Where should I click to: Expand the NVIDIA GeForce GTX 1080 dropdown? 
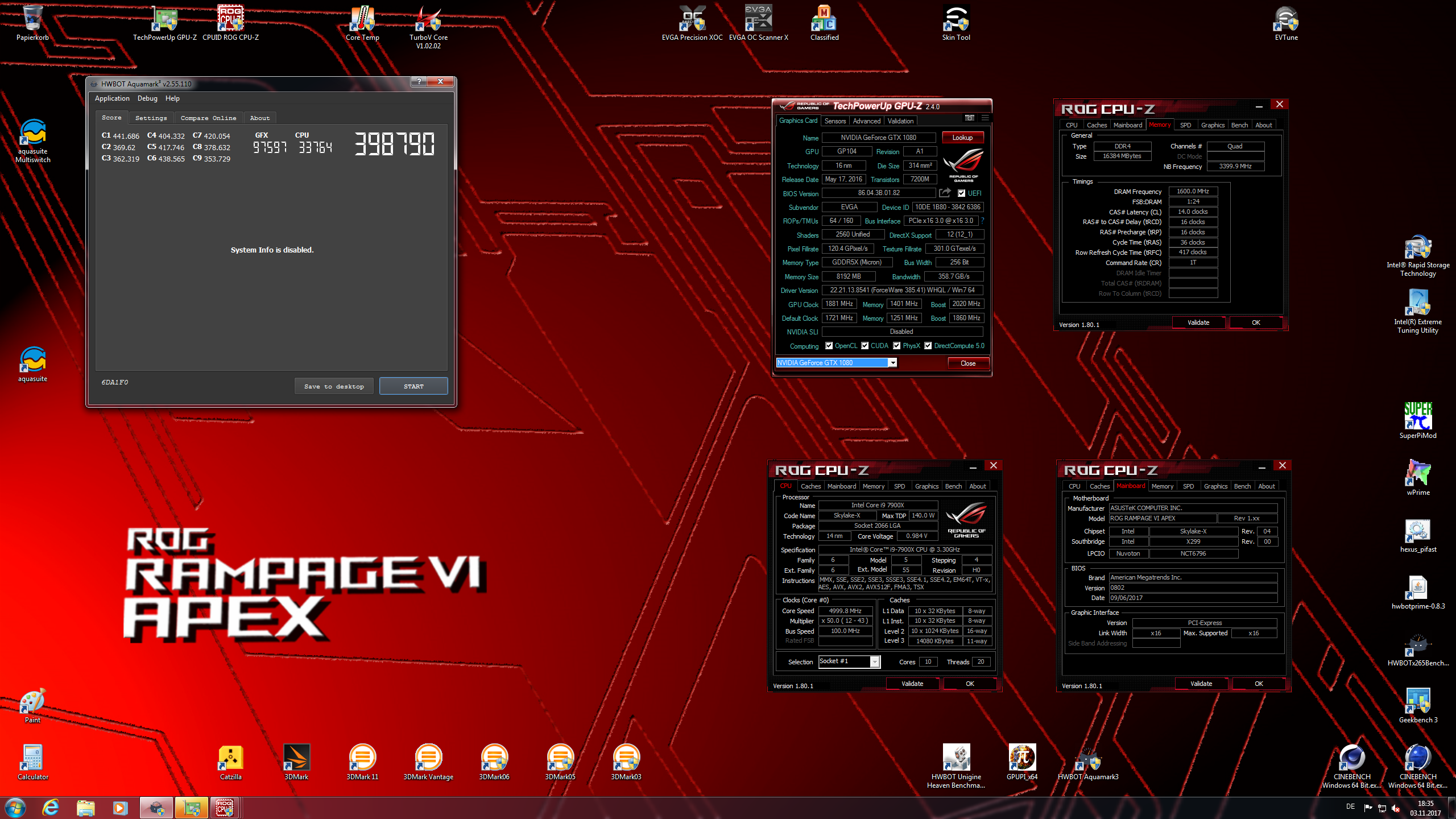[893, 363]
